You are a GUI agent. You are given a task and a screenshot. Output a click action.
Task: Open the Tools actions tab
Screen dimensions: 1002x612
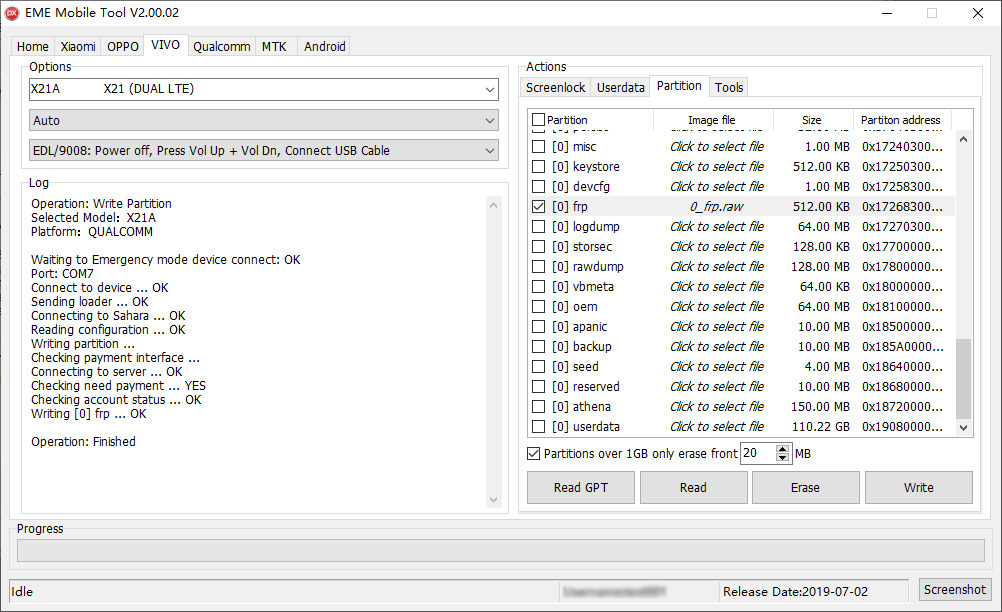[728, 88]
